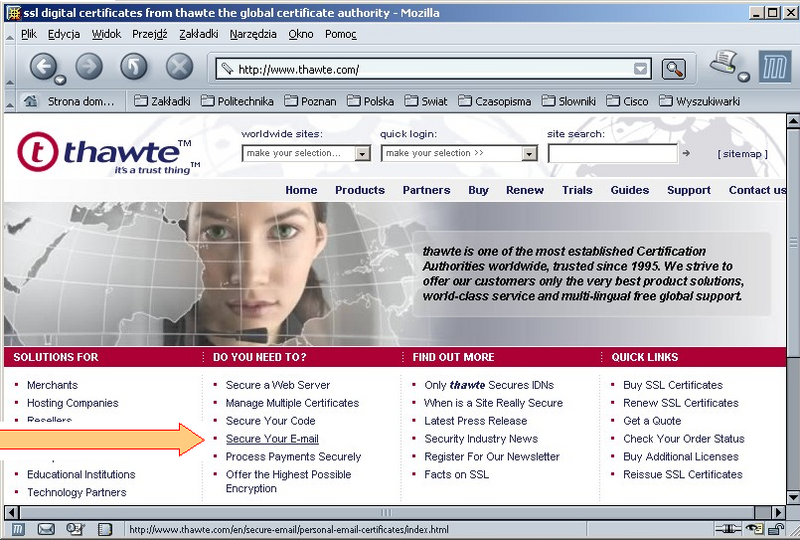The width and height of the screenshot is (800, 540).
Task: Click the Check Your Order Status link
Action: click(684, 438)
